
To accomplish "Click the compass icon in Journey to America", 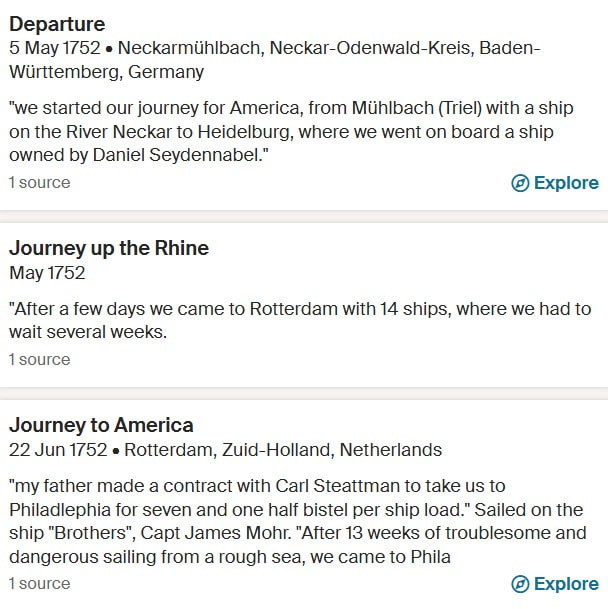I will pos(520,584).
